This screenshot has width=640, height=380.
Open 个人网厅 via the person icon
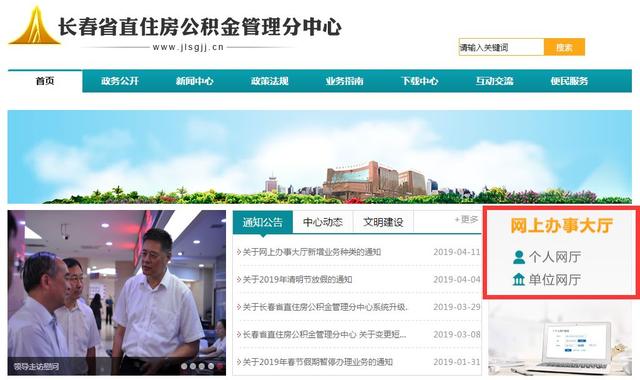pos(519,257)
